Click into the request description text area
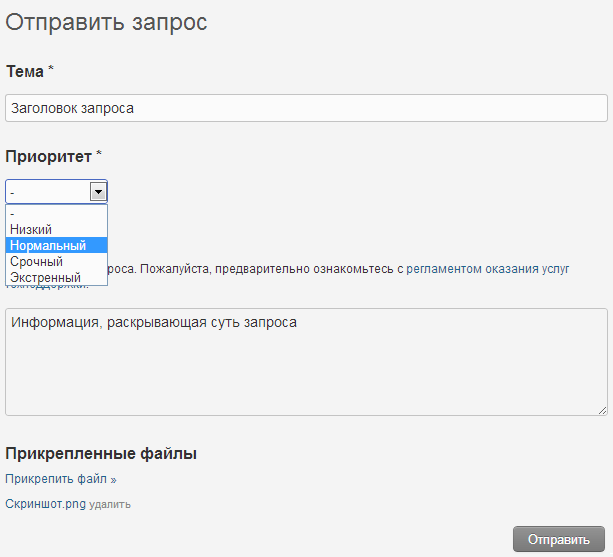613x557 pixels. [306, 362]
